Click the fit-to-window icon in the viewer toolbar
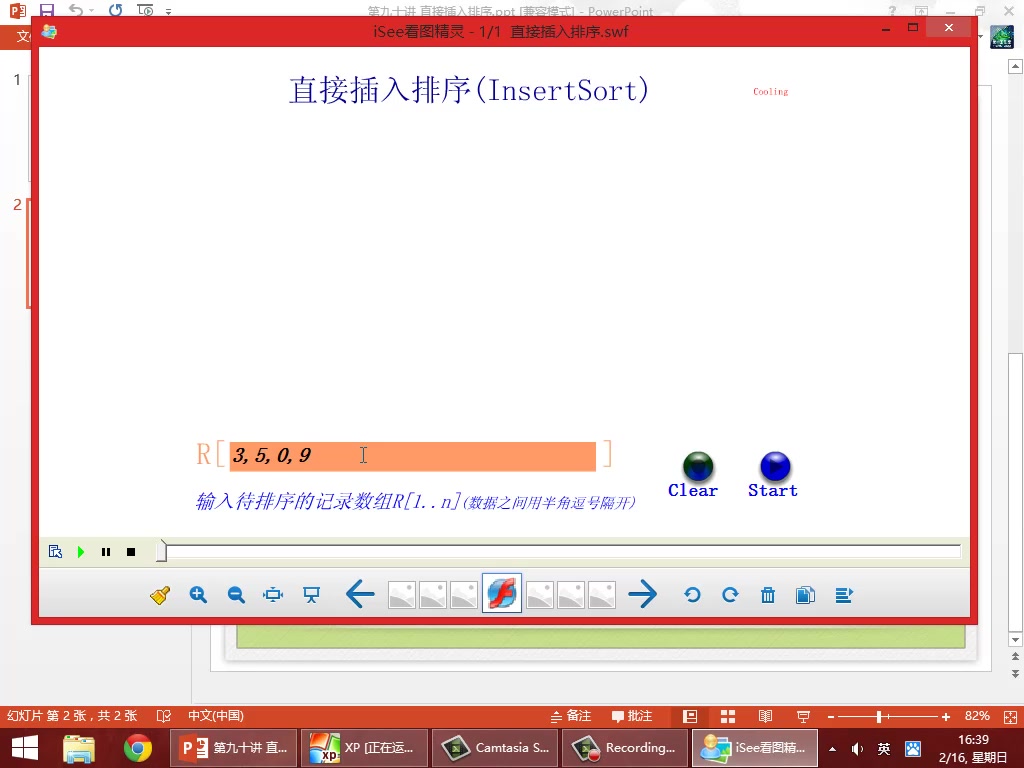This screenshot has height=768, width=1024. coord(272,594)
